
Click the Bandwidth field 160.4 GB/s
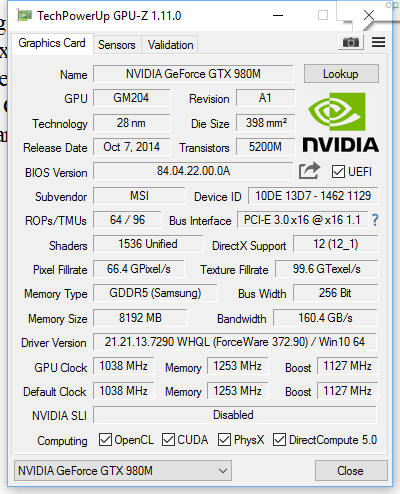point(325,318)
